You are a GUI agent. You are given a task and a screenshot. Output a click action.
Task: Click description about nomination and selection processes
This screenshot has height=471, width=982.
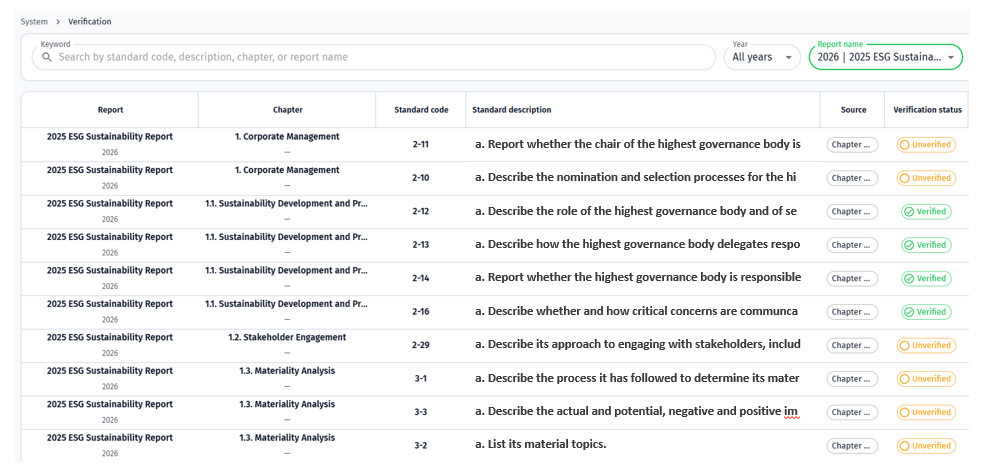(x=635, y=177)
